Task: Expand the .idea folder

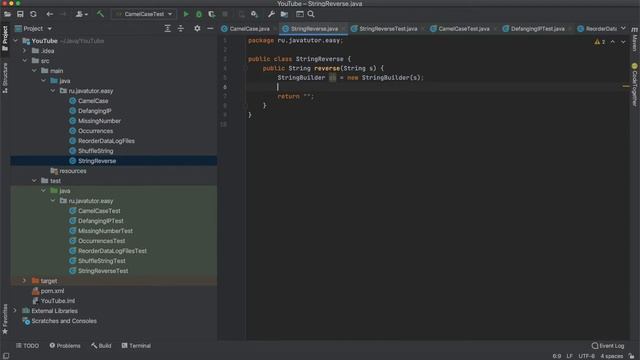Action: coord(24,51)
